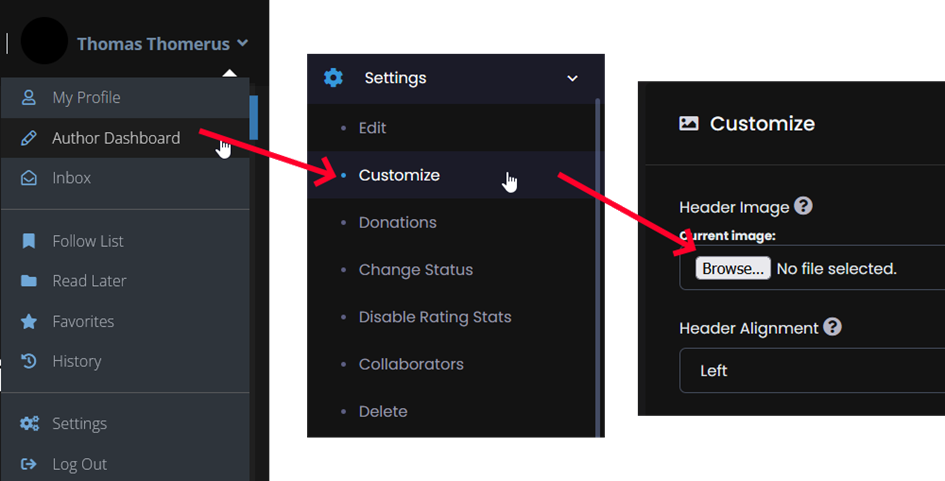
Task: Click the round user avatar
Action: pos(44,41)
